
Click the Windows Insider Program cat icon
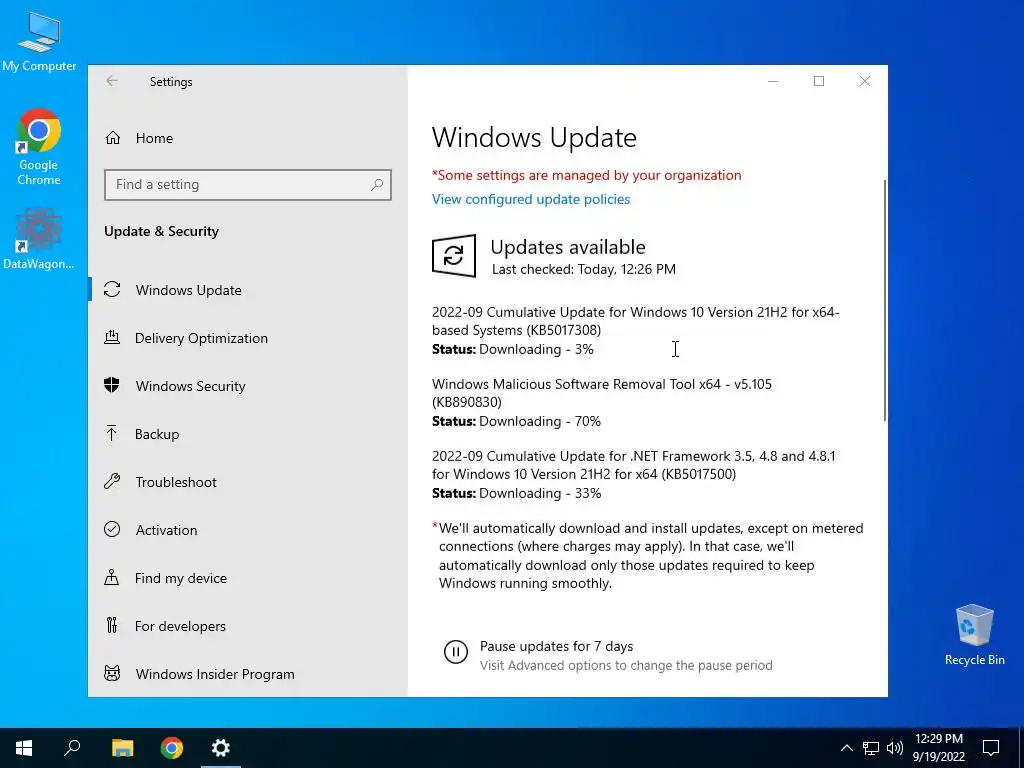tap(112, 673)
